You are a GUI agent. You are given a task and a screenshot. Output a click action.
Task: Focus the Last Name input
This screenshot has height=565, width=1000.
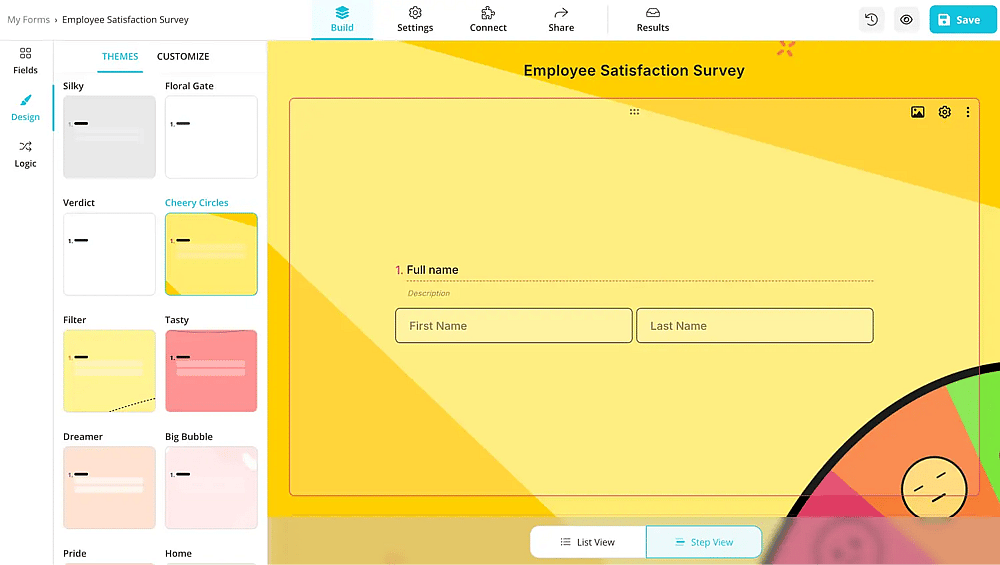(x=754, y=326)
